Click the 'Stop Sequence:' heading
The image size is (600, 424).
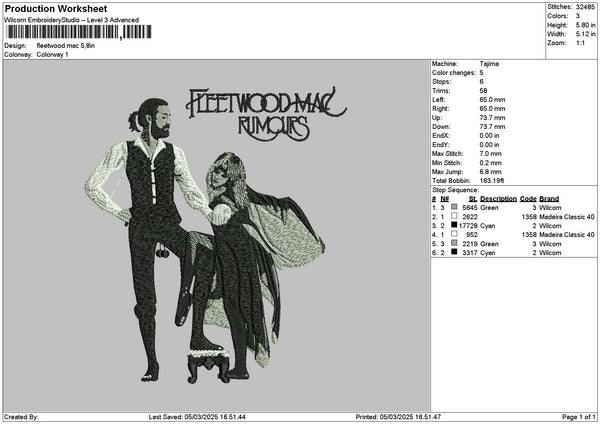point(455,190)
